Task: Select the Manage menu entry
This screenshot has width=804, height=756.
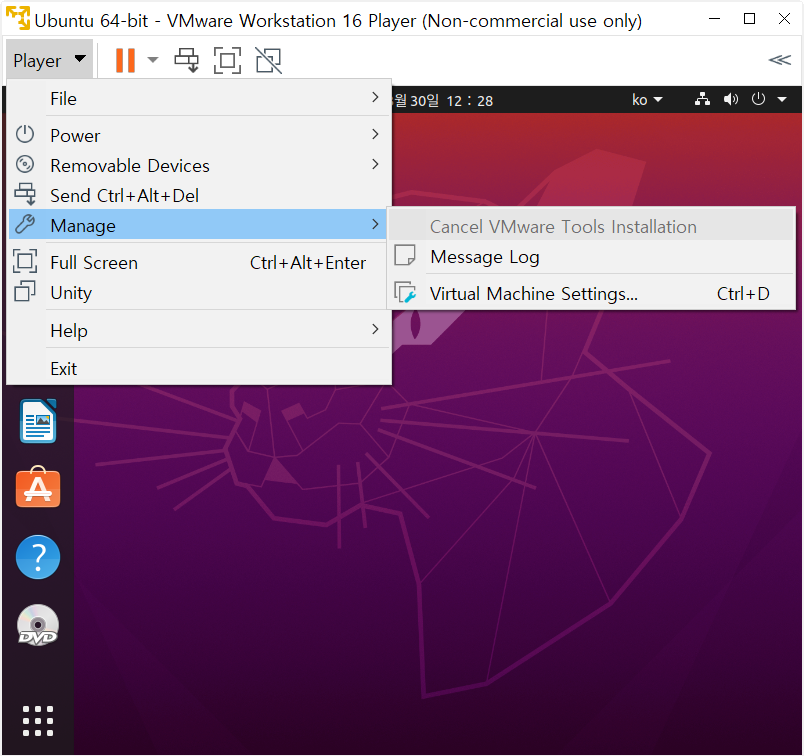Action: coord(198,225)
